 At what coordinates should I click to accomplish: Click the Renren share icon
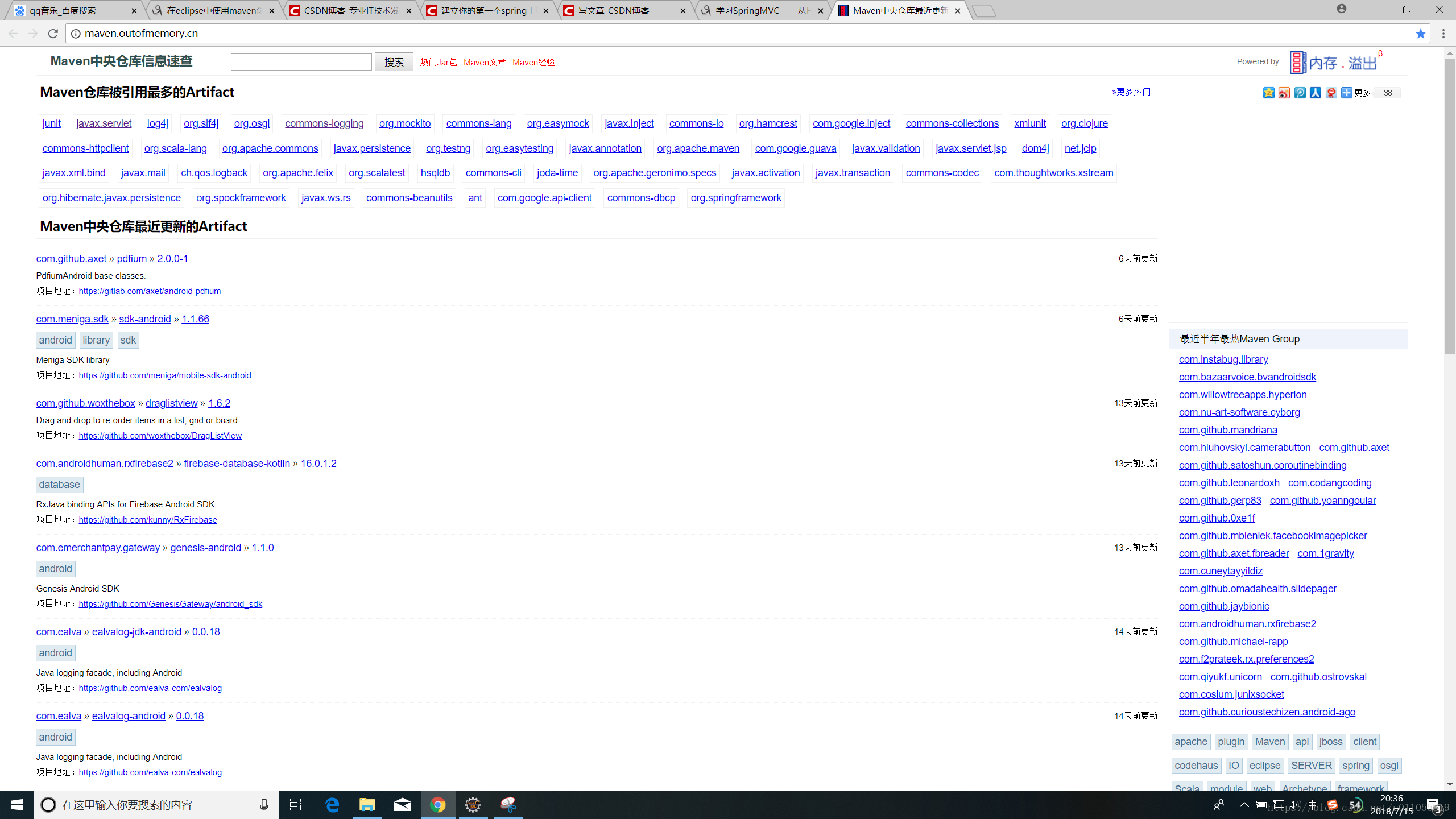click(1315, 93)
